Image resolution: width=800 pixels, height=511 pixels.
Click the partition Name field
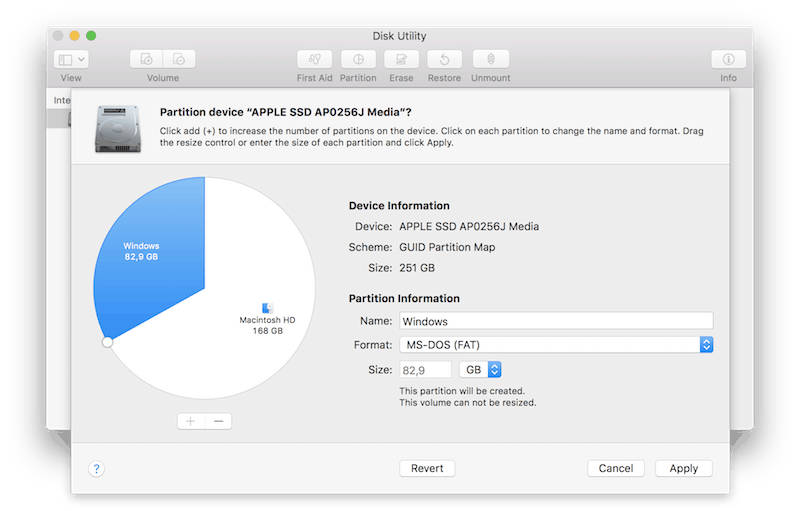pyautogui.click(x=556, y=321)
